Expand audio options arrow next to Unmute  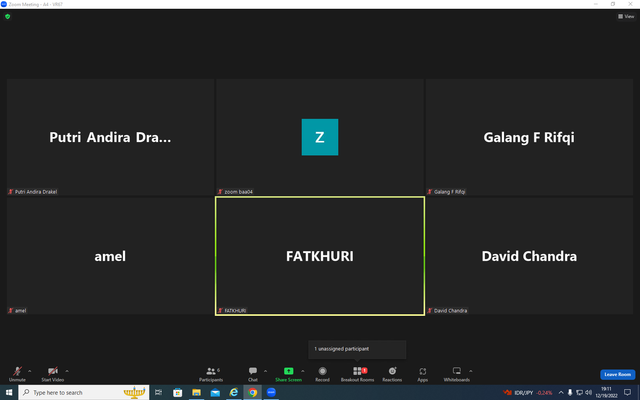pos(29,371)
